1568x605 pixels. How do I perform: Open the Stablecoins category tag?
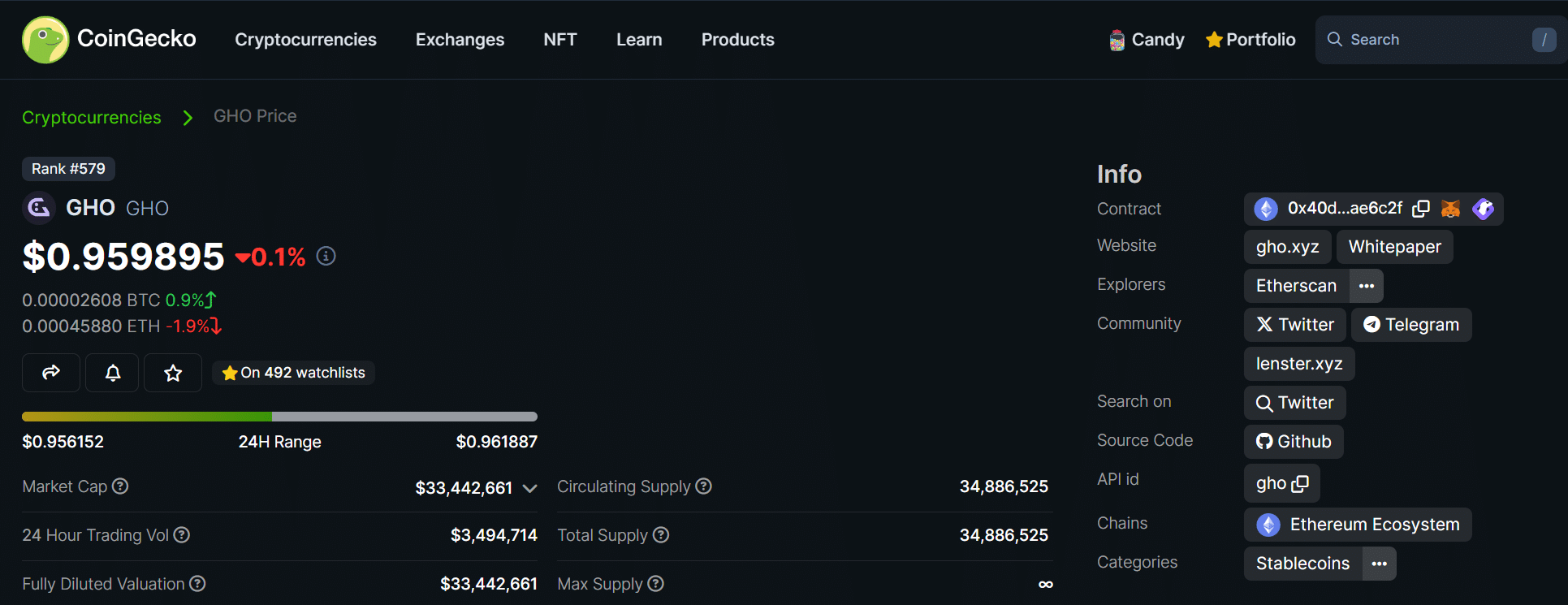(1303, 564)
